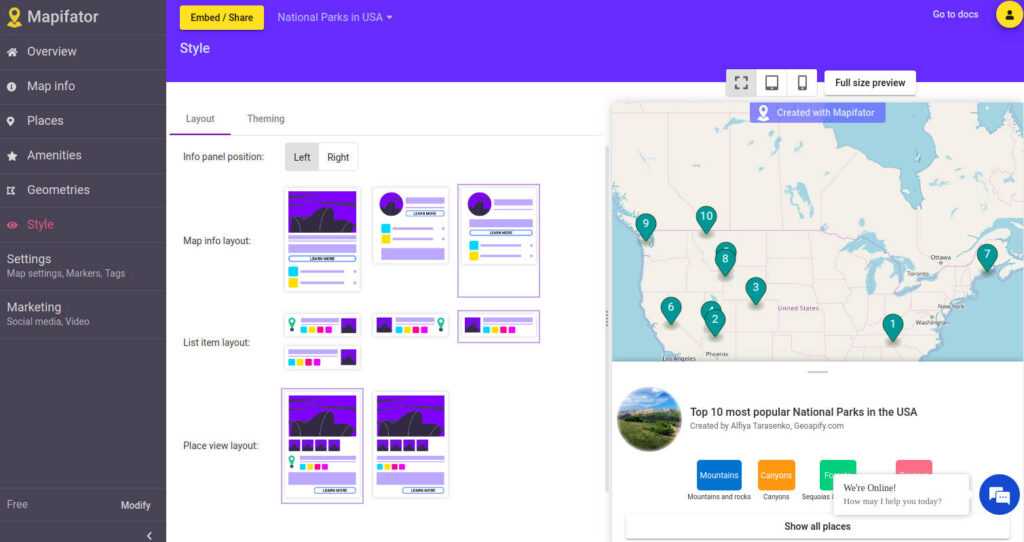The image size is (1024, 542).
Task: Switch to the Theming tab
Action: 266,119
